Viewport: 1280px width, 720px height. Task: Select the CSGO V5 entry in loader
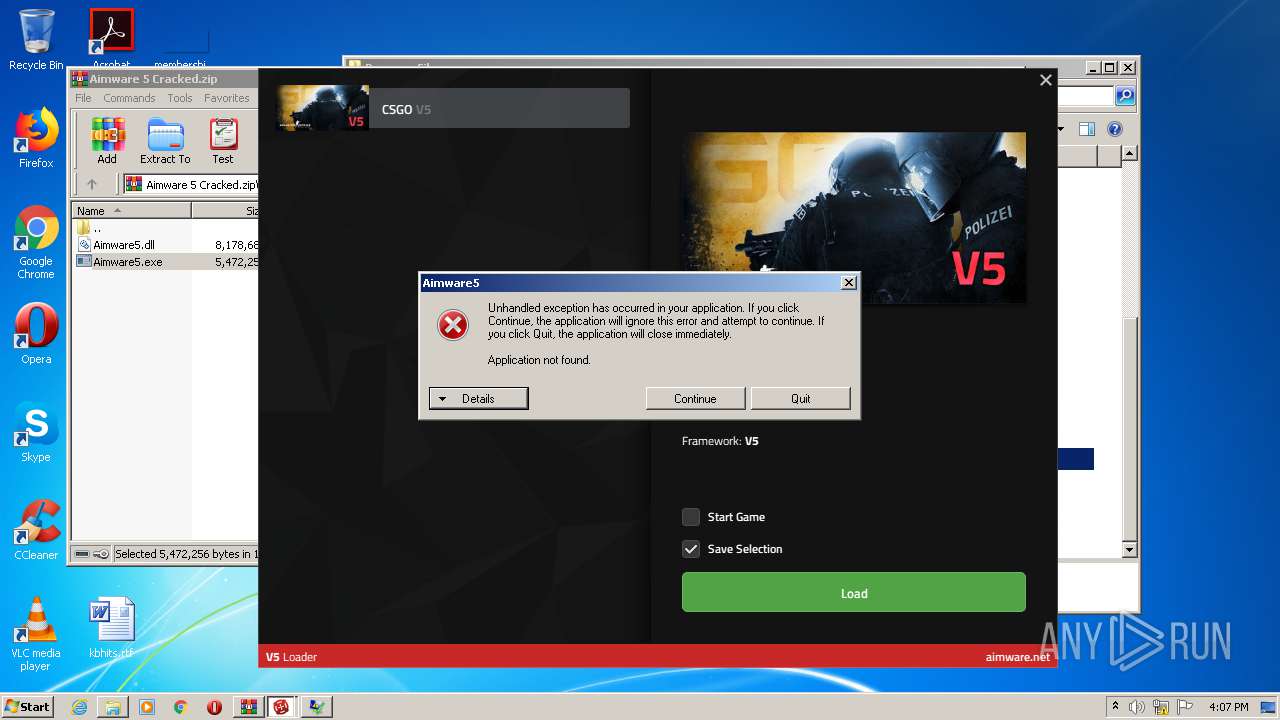pos(452,108)
